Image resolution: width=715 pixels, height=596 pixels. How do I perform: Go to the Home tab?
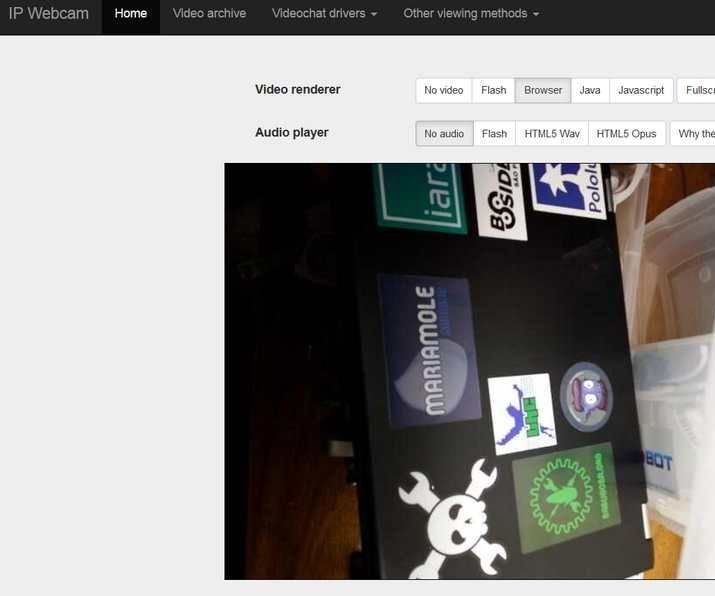[131, 14]
